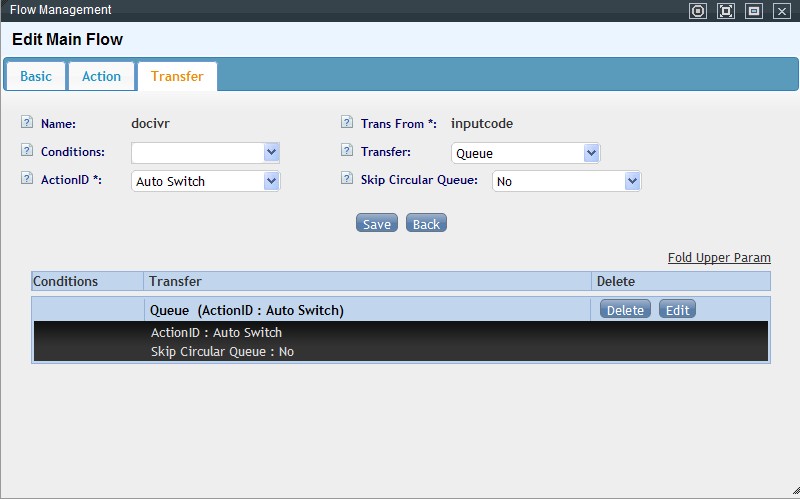The height and width of the screenshot is (499, 800).
Task: Expand the ActionID Auto Switch dropdown
Action: pos(271,181)
